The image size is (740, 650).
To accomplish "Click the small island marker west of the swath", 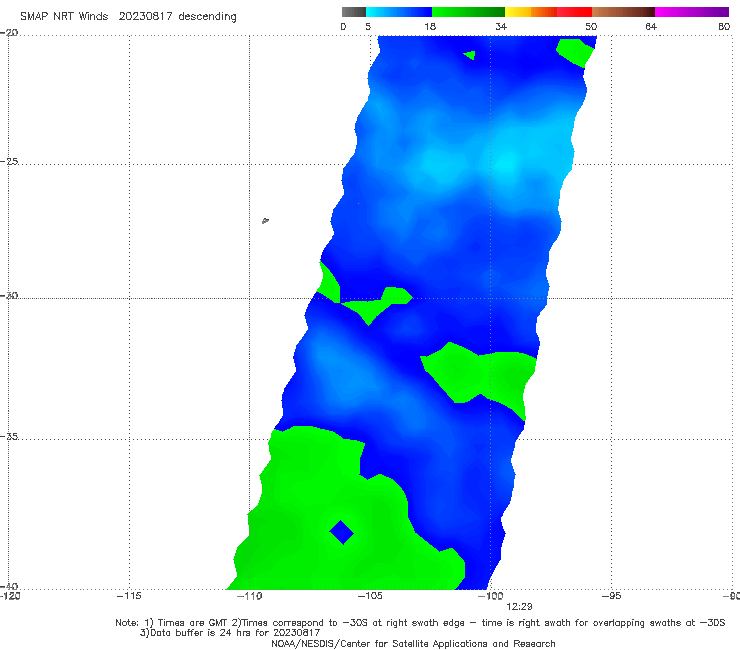I will [x=265, y=220].
